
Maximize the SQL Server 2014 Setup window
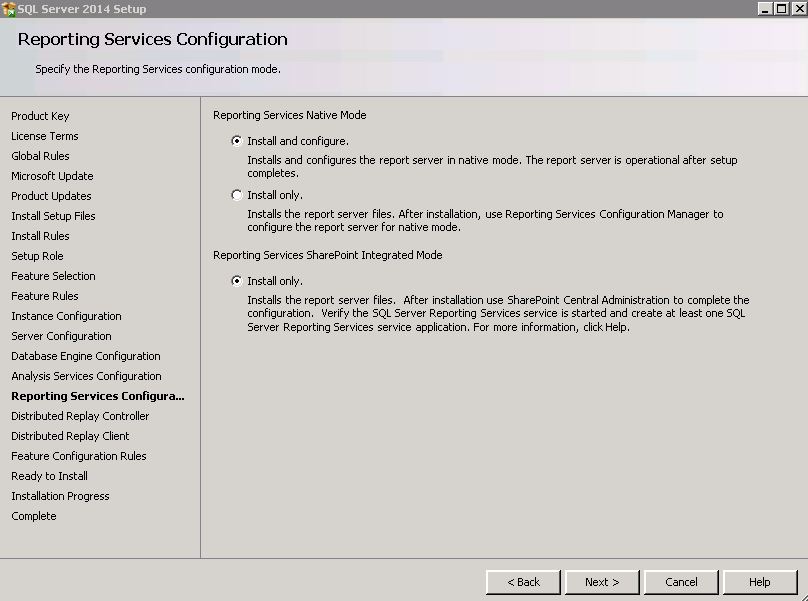coord(782,9)
